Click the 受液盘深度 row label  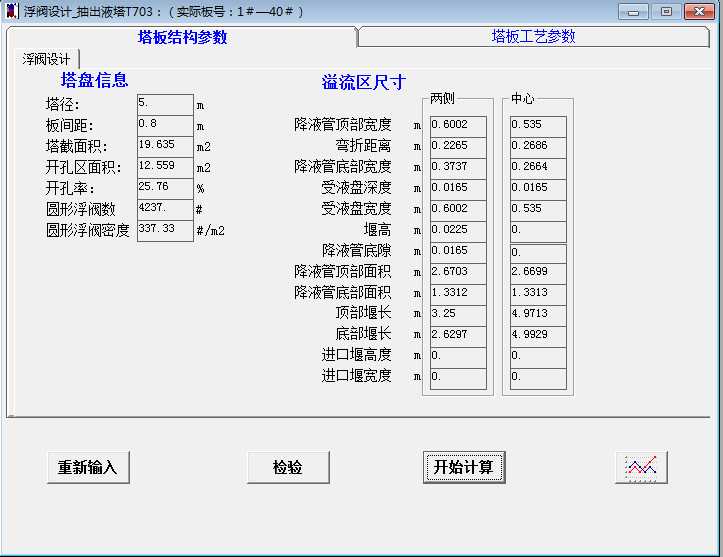pos(356,188)
